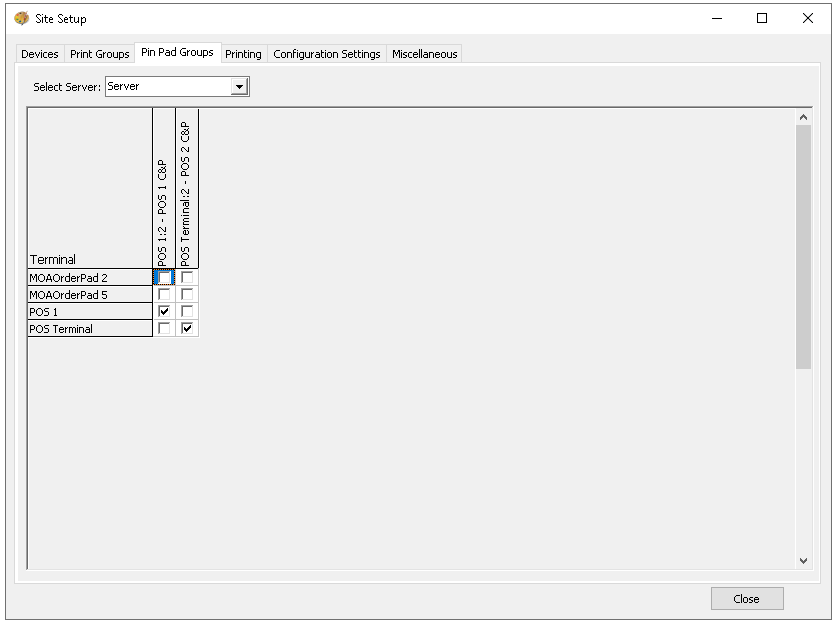The height and width of the screenshot is (621, 836).
Task: Uncheck POS Terminal row under POS 2 C&P
Action: (x=187, y=329)
